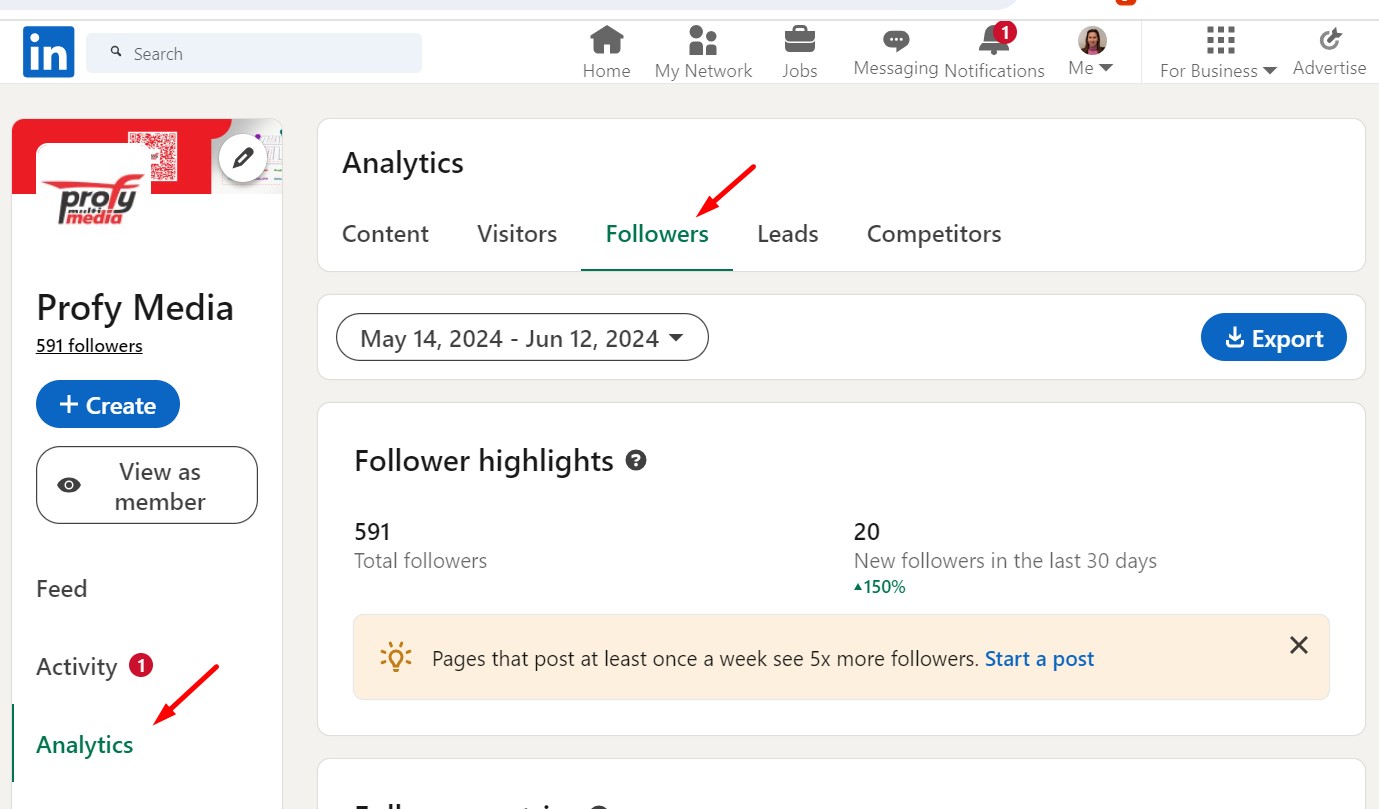The width and height of the screenshot is (1379, 809).
Task: Open Messaging chat icon
Action: click(x=895, y=41)
